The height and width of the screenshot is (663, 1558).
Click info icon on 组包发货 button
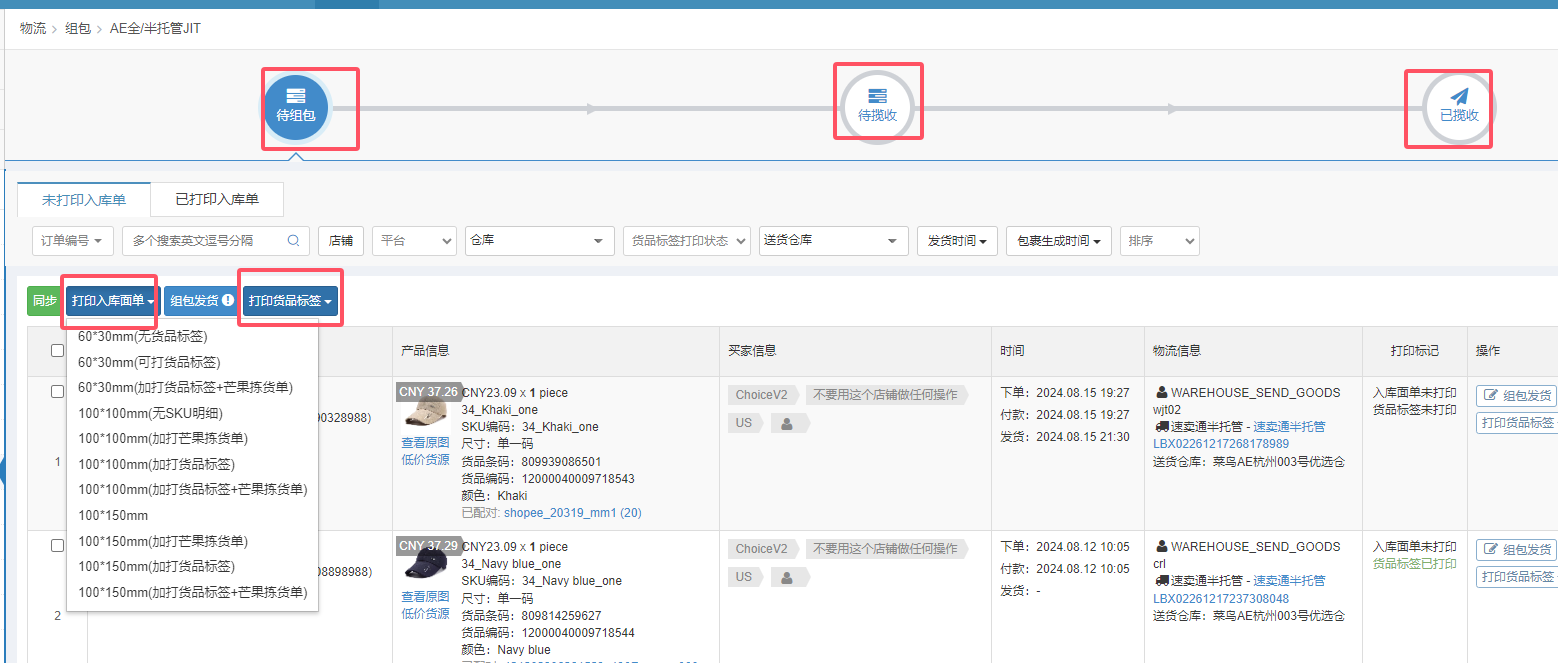(x=228, y=301)
